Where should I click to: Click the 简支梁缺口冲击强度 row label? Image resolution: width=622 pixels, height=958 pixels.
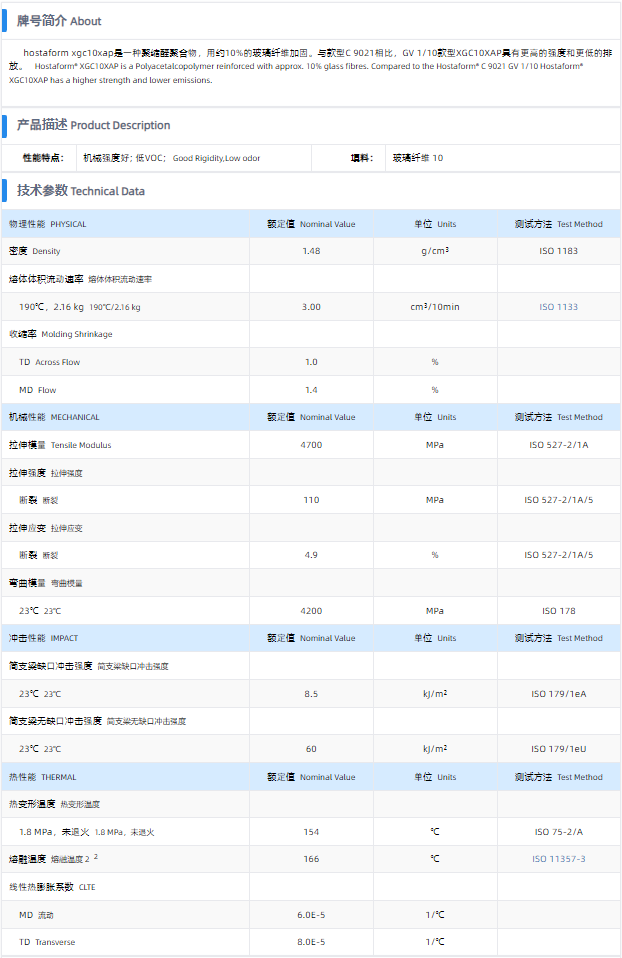(x=89, y=666)
